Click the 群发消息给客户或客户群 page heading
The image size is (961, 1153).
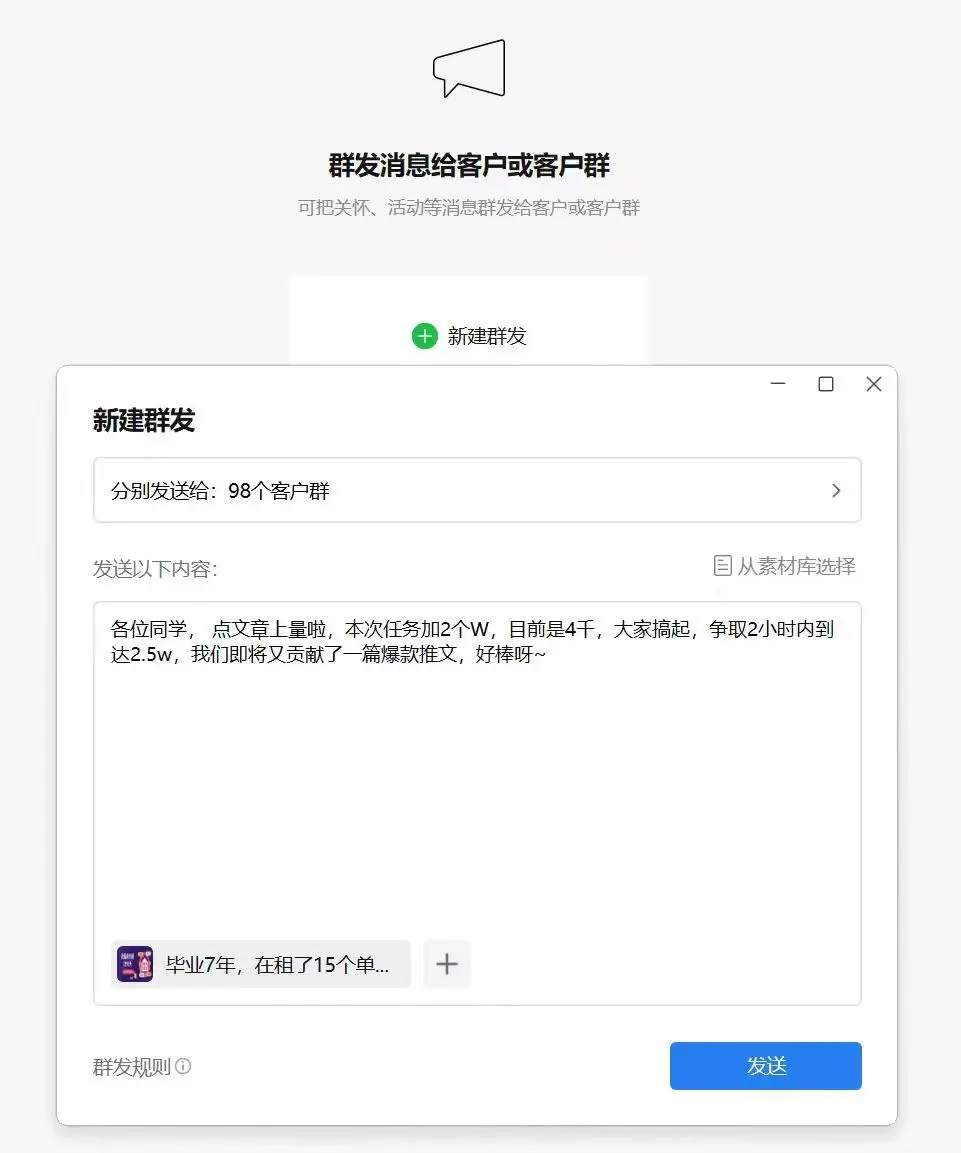[x=469, y=165]
